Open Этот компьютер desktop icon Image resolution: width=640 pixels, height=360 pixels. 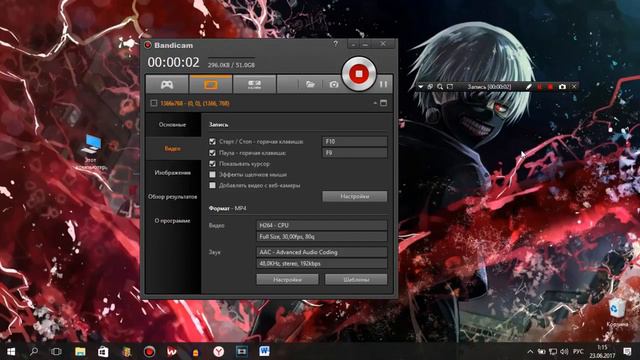(x=91, y=151)
